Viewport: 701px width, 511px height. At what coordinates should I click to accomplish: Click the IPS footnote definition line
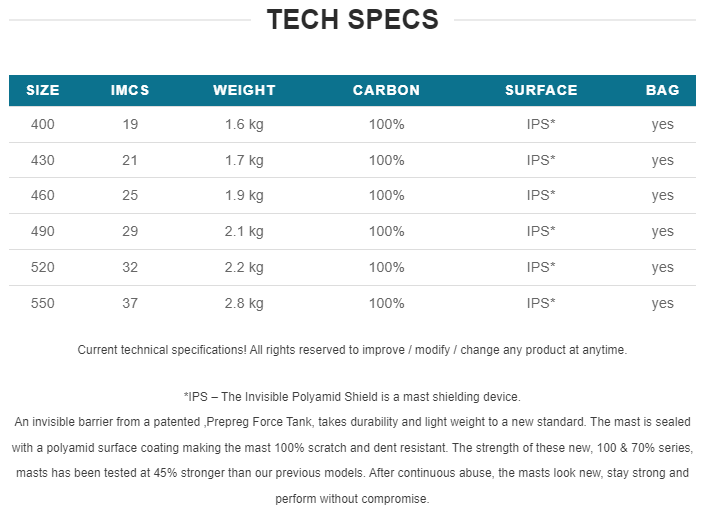pyautogui.click(x=352, y=397)
